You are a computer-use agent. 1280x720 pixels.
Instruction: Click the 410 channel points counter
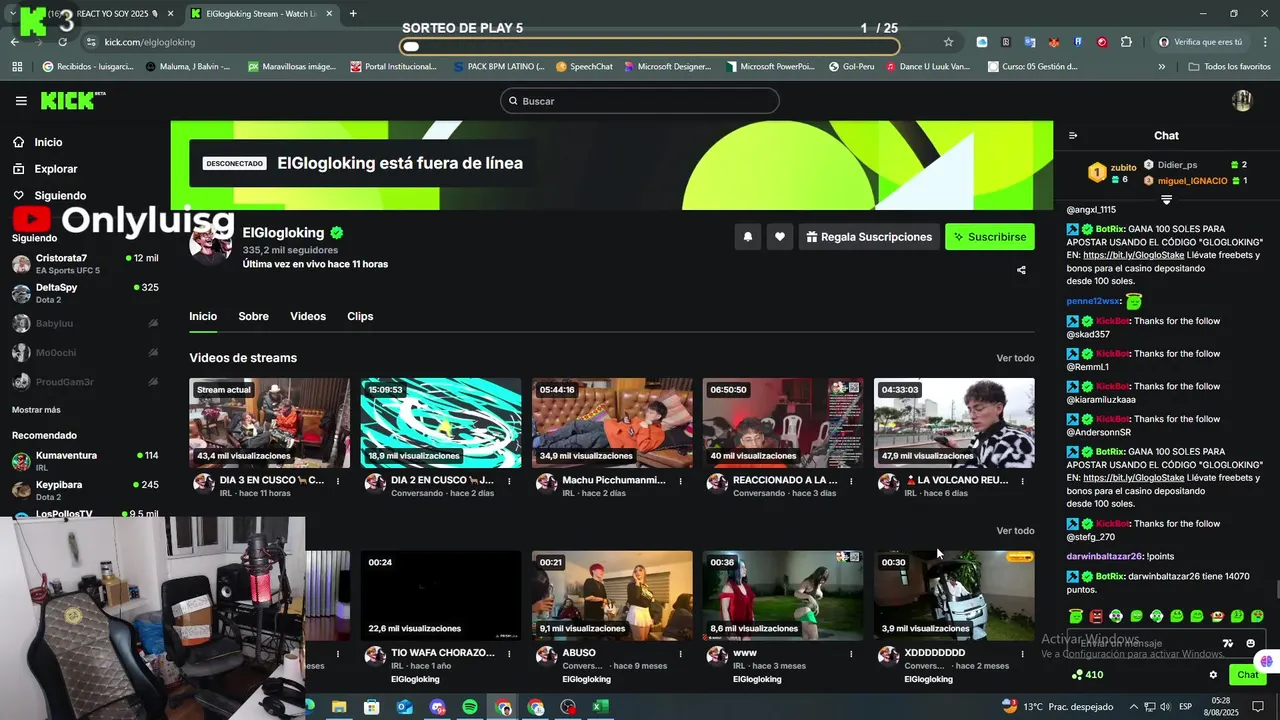click(1087, 675)
